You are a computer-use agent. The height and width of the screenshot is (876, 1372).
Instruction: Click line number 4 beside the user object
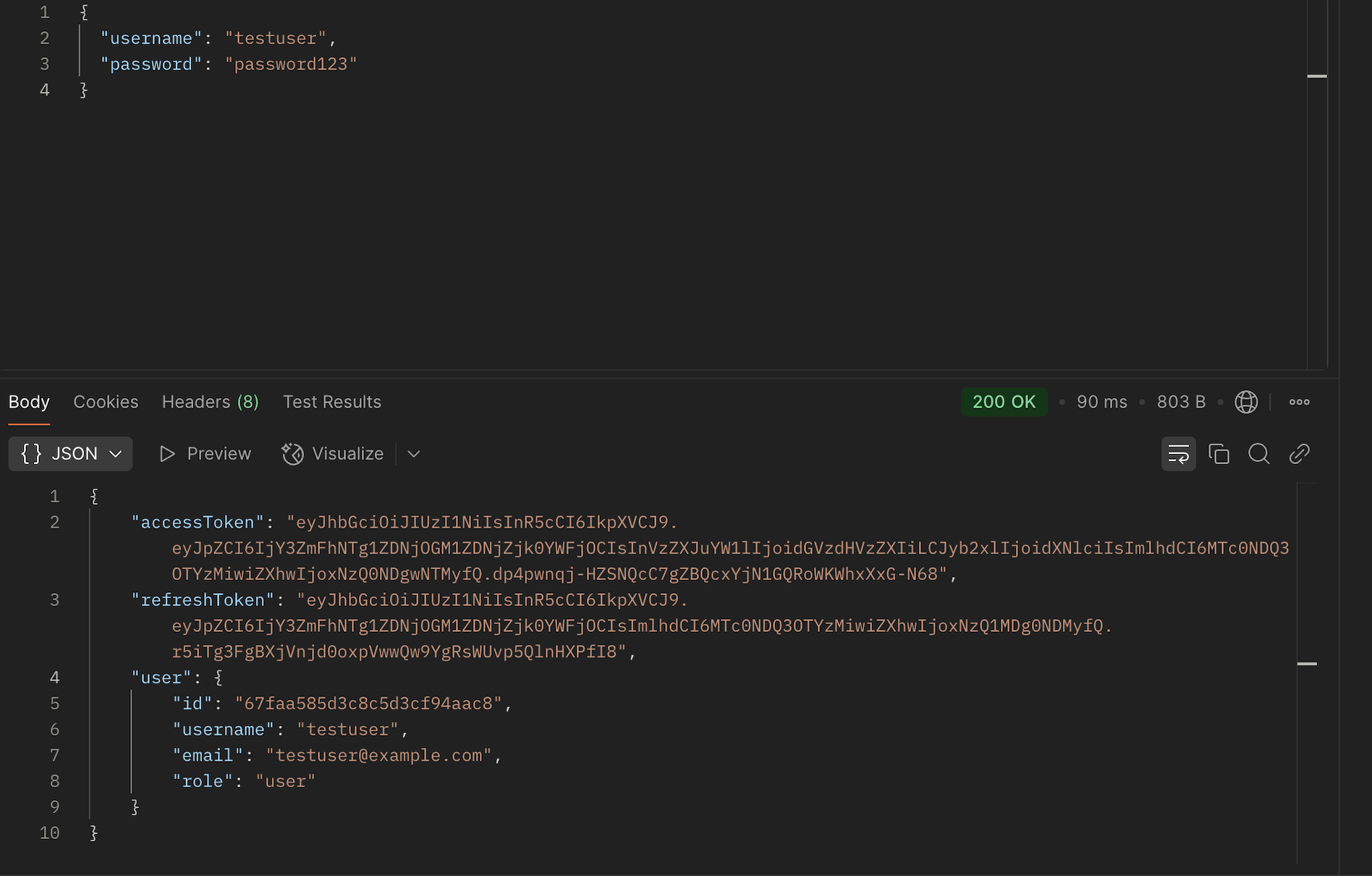(x=54, y=678)
